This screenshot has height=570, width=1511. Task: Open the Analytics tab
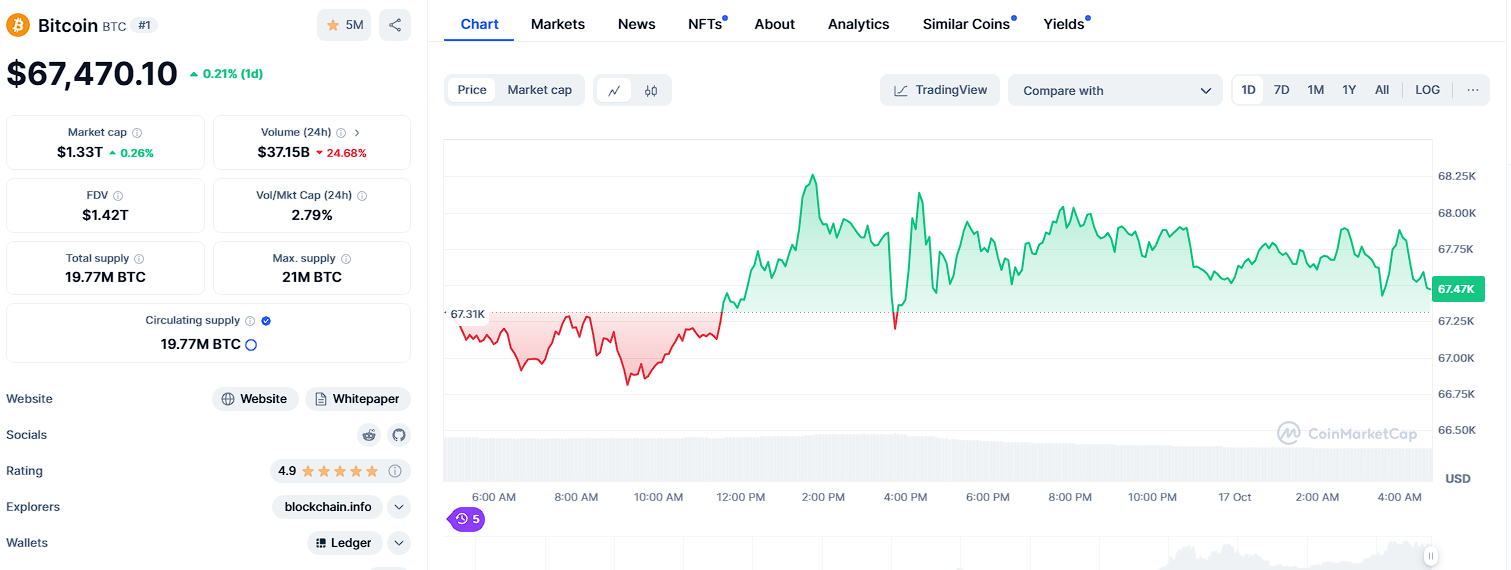pos(858,24)
